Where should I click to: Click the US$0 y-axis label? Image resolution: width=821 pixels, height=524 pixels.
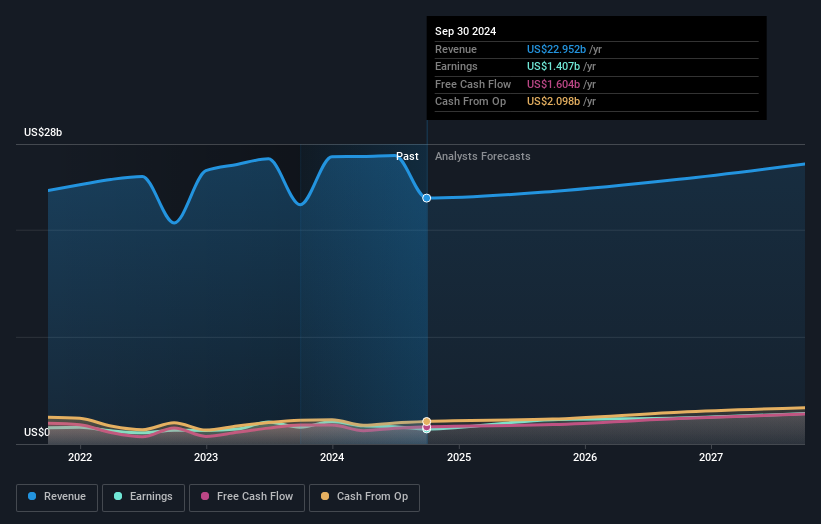point(37,432)
